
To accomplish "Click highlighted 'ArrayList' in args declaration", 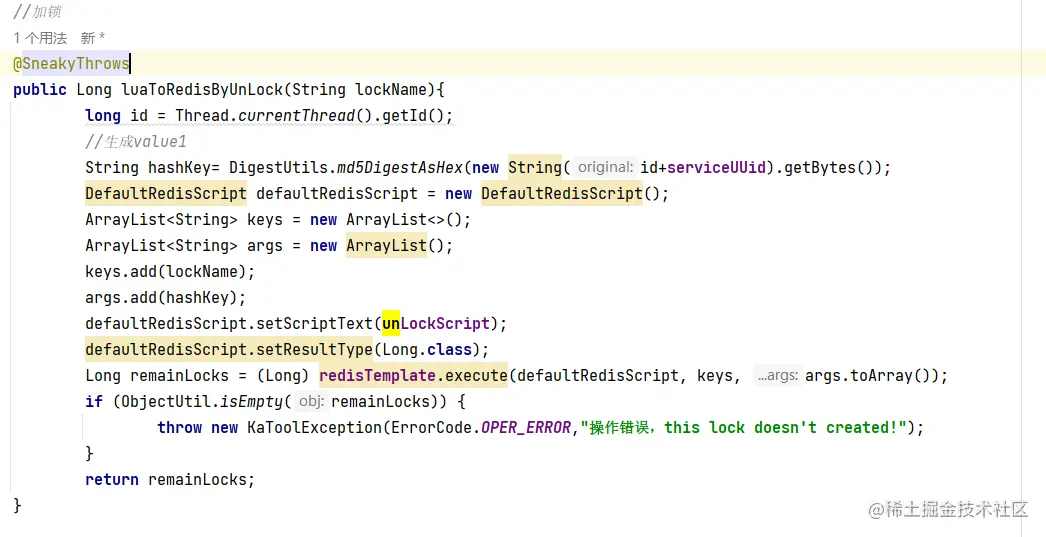I will point(386,245).
